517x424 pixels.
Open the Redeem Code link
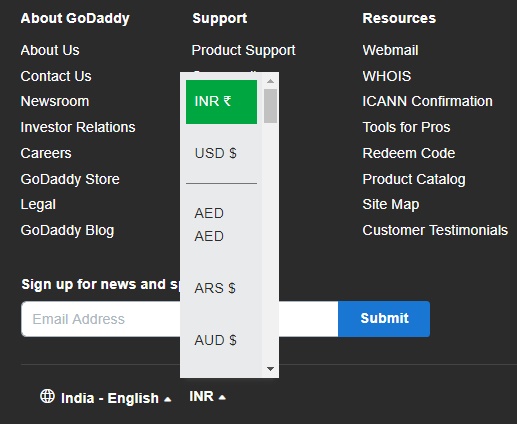[409, 153]
